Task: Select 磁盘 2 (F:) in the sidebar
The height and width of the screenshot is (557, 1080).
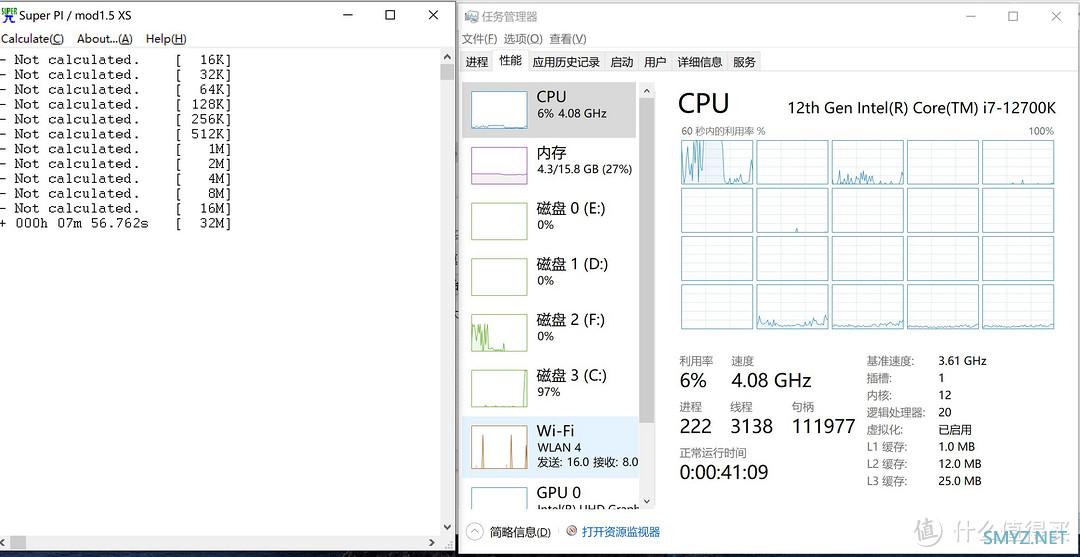Action: [x=549, y=333]
